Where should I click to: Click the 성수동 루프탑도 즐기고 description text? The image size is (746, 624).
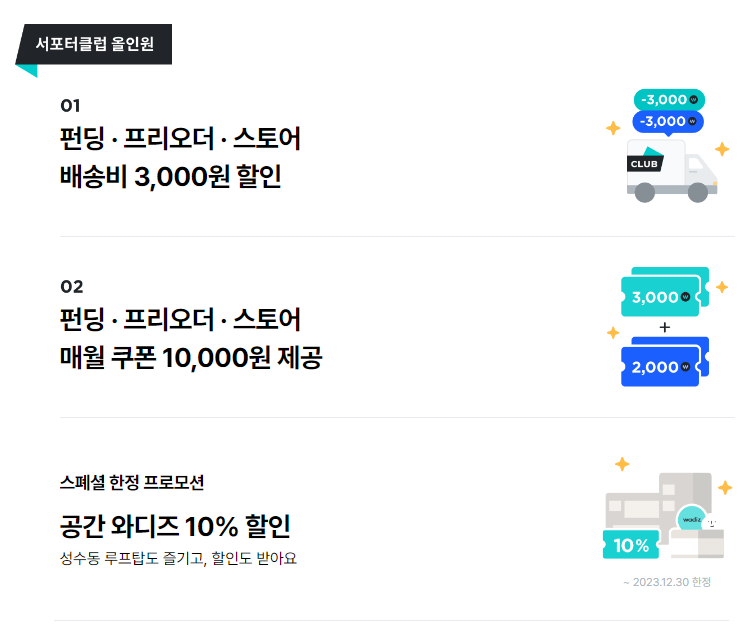(178, 558)
